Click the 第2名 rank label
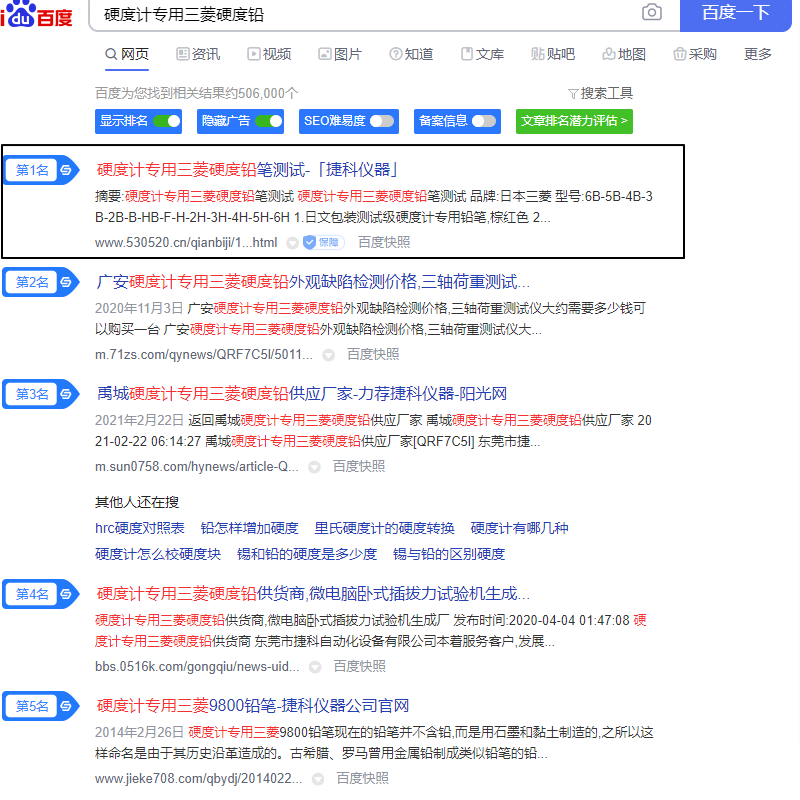800x800 pixels. point(32,282)
